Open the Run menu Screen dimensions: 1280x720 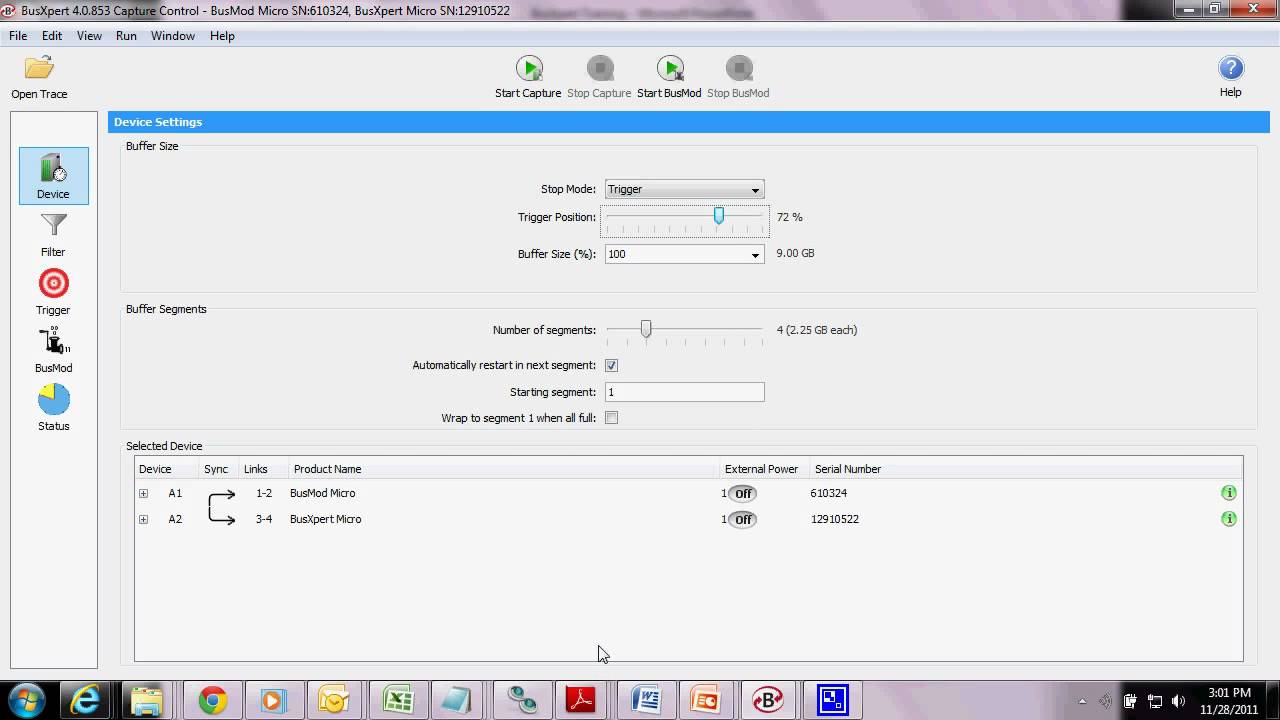(126, 35)
